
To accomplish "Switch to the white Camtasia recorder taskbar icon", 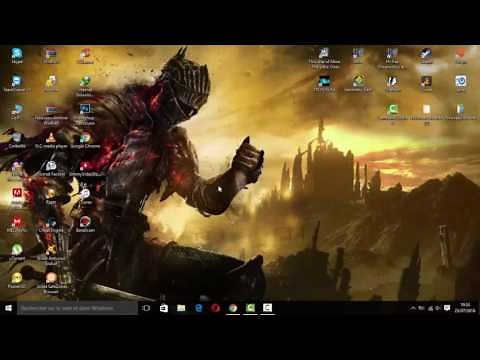I will [x=268, y=308].
